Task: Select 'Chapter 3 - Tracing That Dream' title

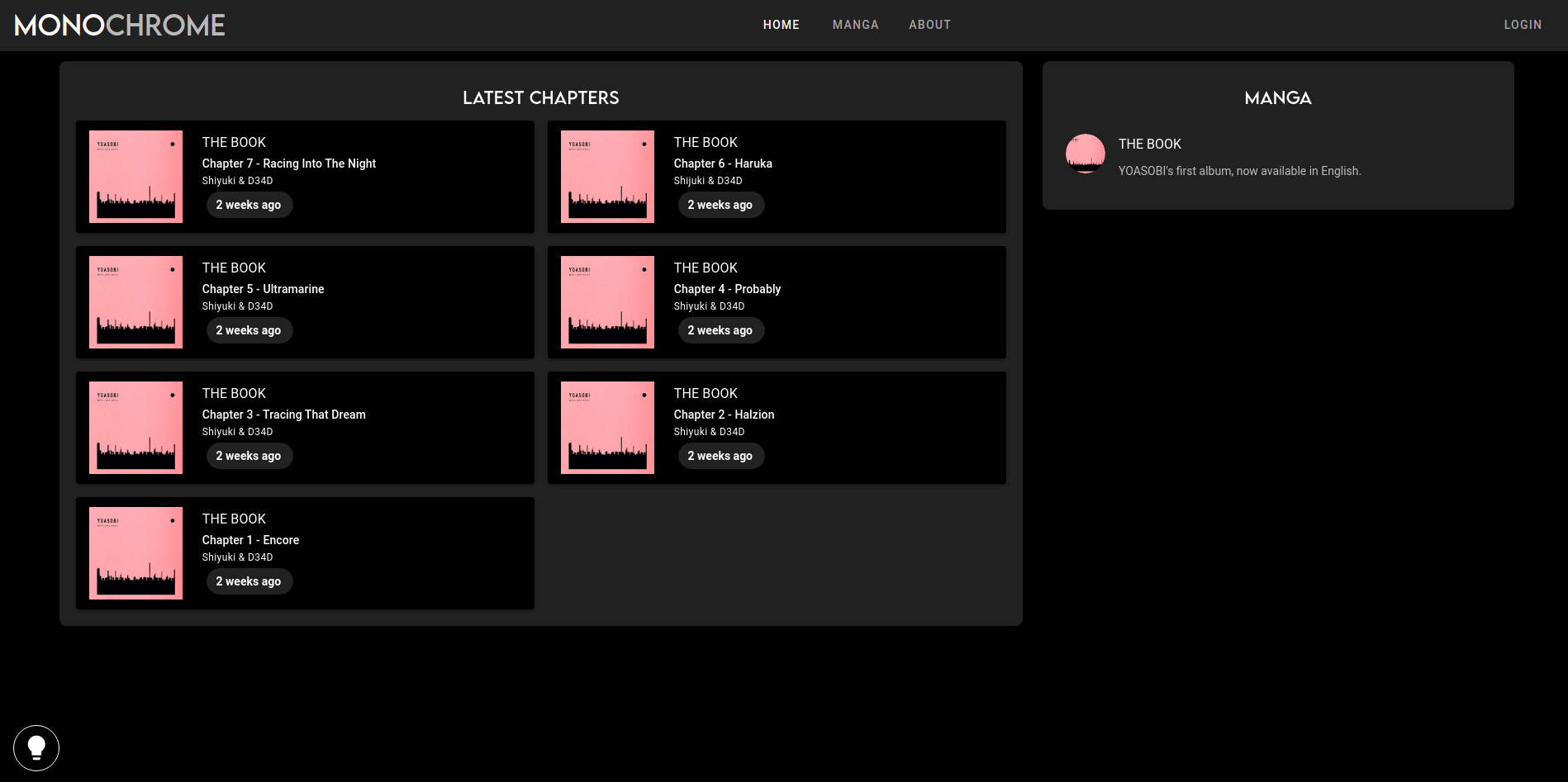Action: [284, 415]
